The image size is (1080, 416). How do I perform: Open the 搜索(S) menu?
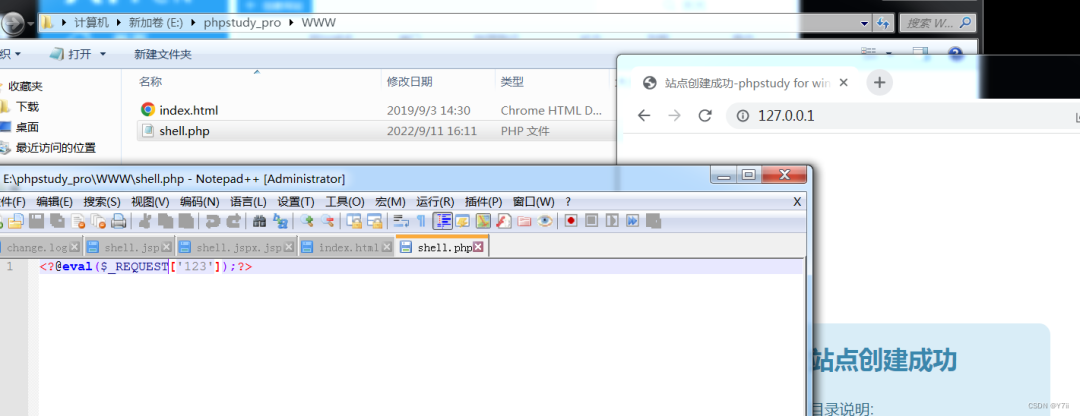(x=102, y=202)
